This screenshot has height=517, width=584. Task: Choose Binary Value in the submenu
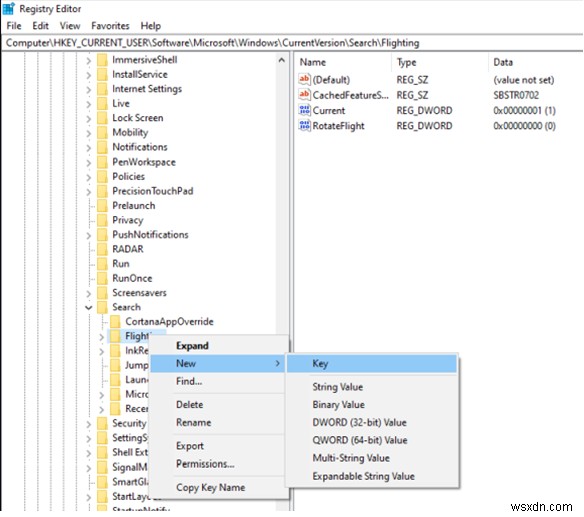[x=372, y=405]
